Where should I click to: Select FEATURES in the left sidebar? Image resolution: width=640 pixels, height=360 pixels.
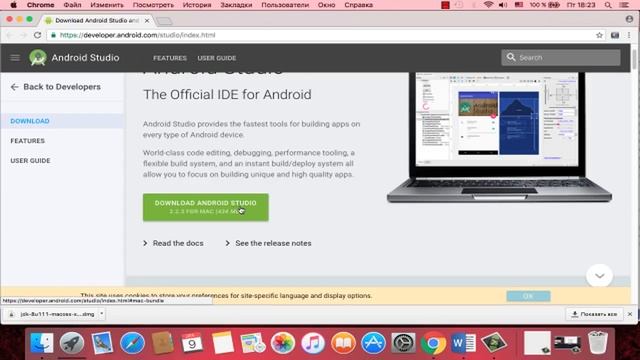[x=28, y=141]
